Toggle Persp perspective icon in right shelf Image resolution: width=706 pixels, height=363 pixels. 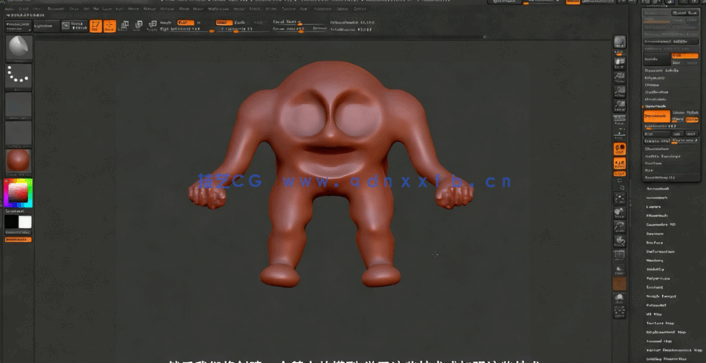(x=620, y=120)
